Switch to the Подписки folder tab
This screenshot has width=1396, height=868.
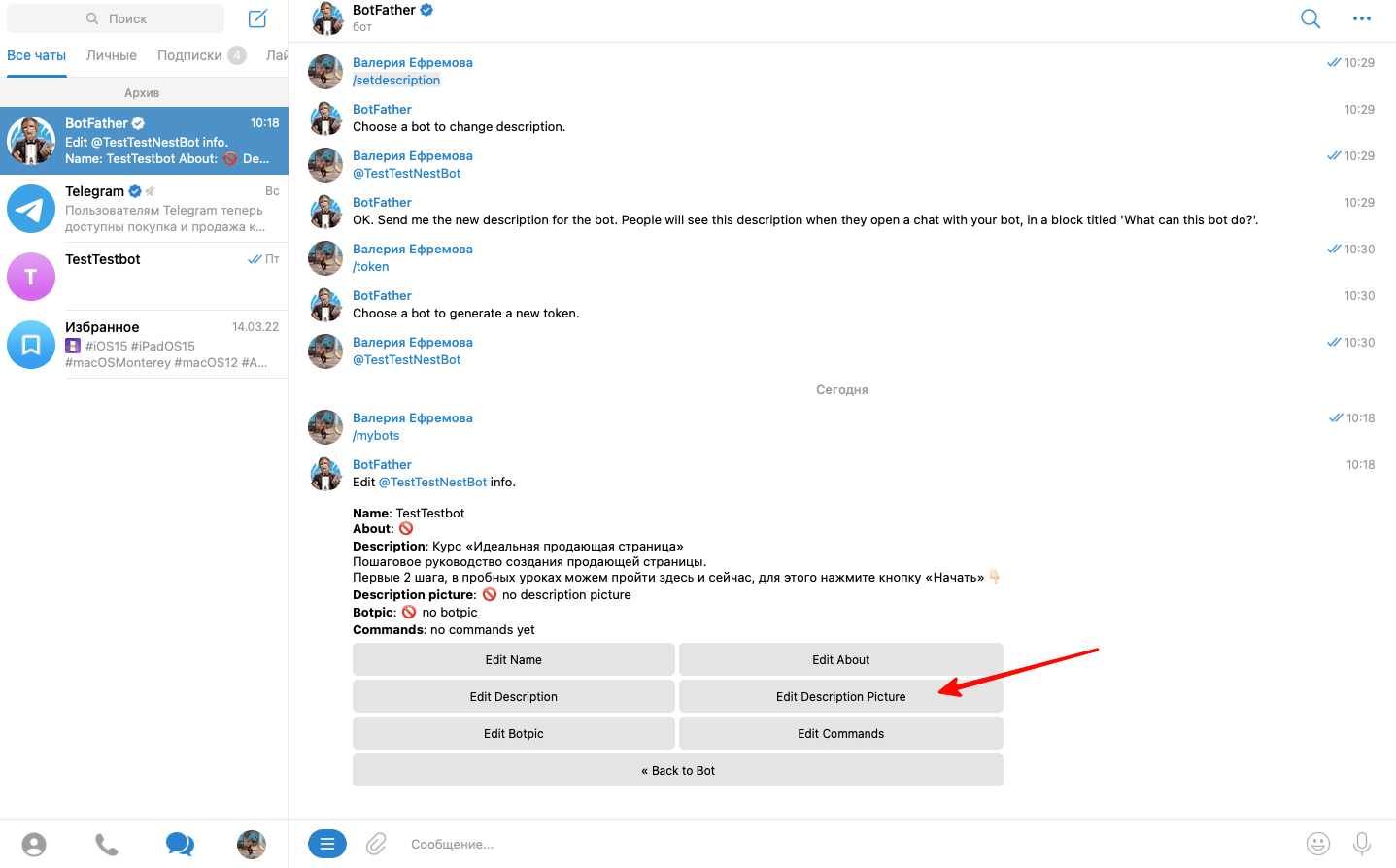pyautogui.click(x=190, y=55)
